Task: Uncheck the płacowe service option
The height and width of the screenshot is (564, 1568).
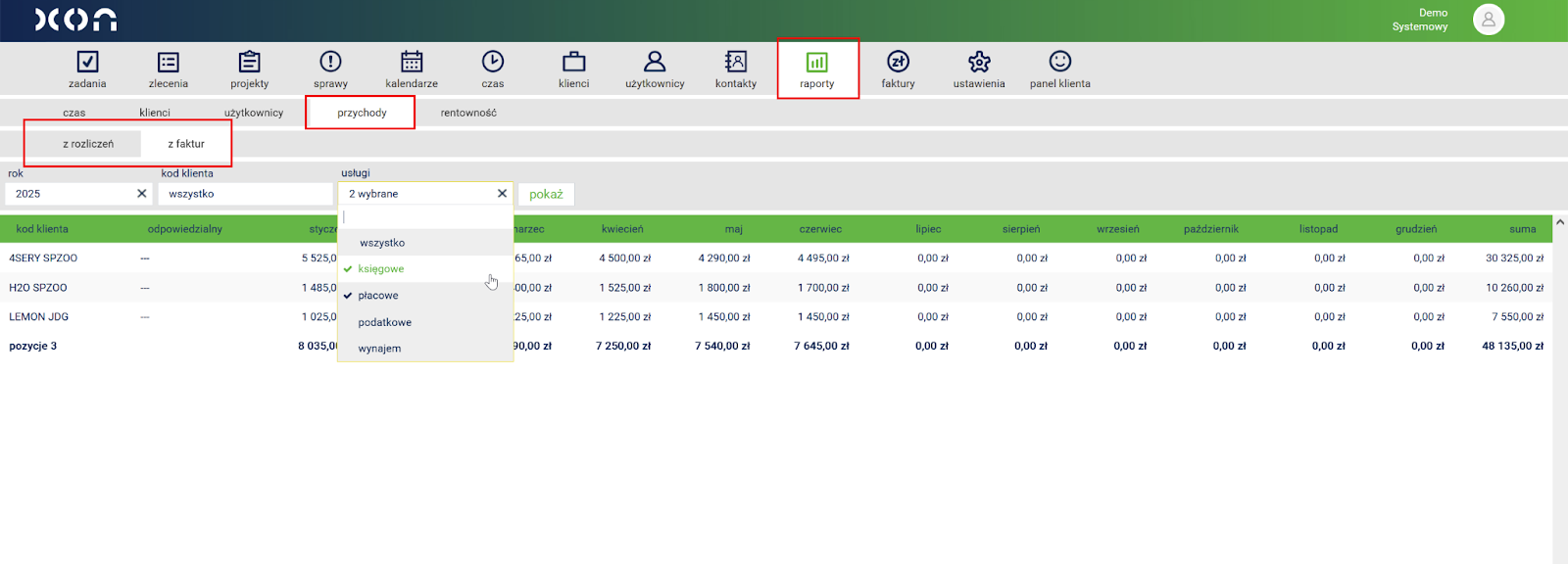Action: pyautogui.click(x=377, y=296)
